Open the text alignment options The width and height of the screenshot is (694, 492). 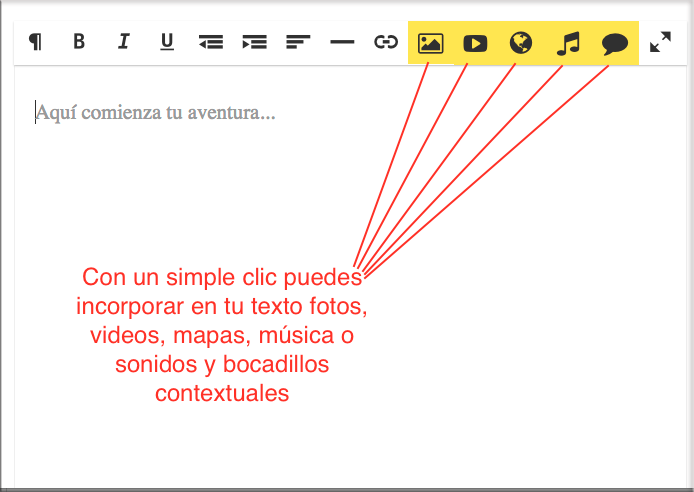298,42
